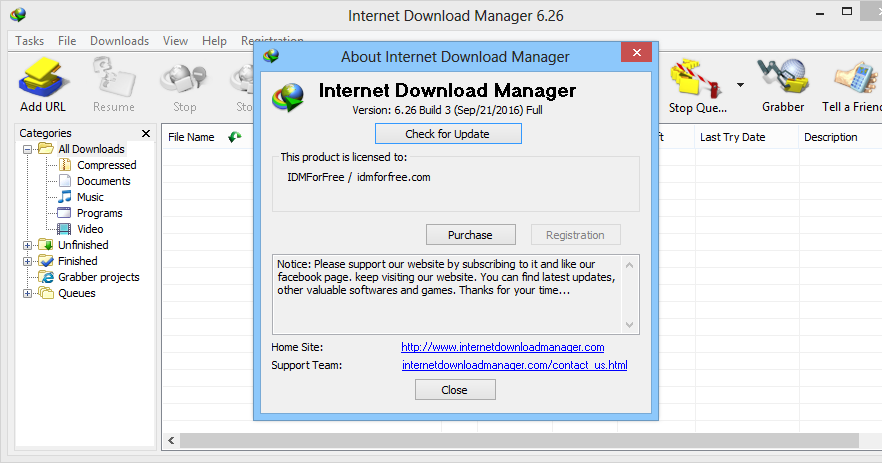The height and width of the screenshot is (463, 882).
Task: Open the File menu
Action: click(67, 41)
